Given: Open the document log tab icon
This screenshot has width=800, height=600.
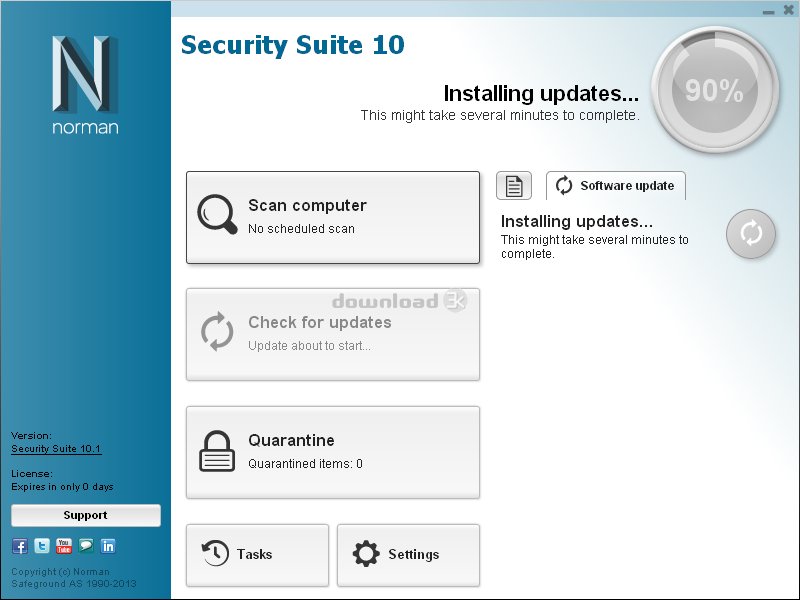Looking at the screenshot, I should [x=514, y=186].
